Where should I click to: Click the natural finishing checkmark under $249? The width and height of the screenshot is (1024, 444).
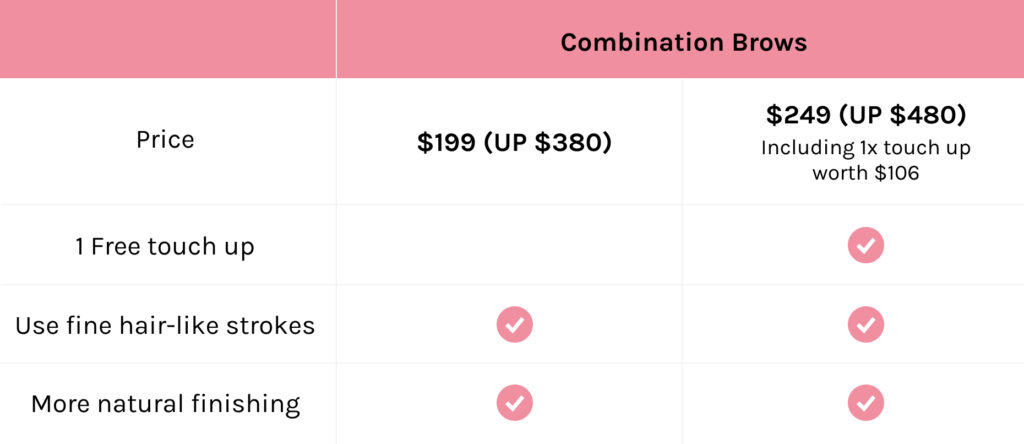click(x=865, y=403)
